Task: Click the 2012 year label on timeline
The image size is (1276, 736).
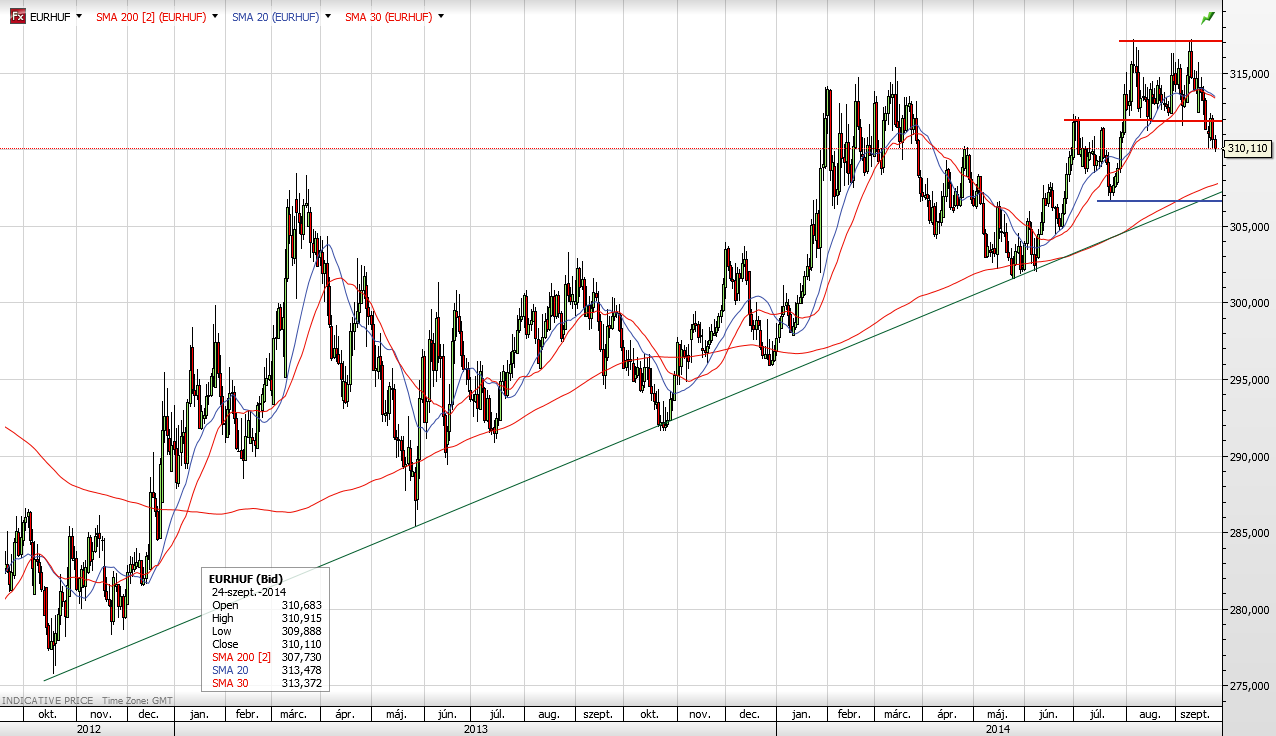Action: pyautogui.click(x=87, y=729)
